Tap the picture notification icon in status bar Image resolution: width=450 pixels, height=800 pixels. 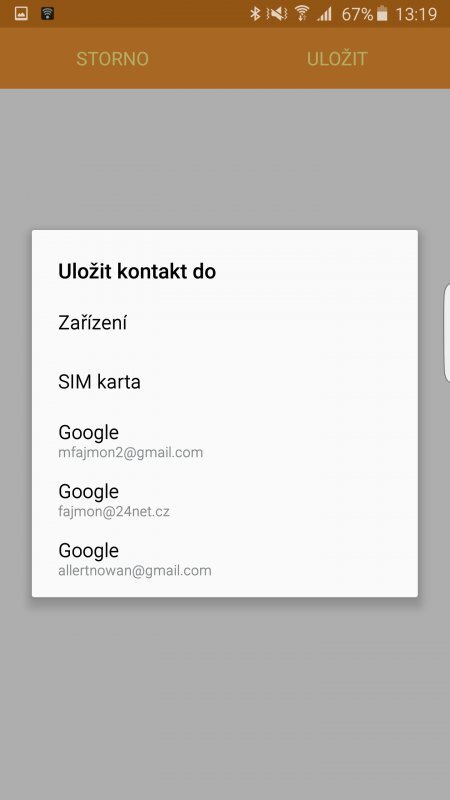21,13
